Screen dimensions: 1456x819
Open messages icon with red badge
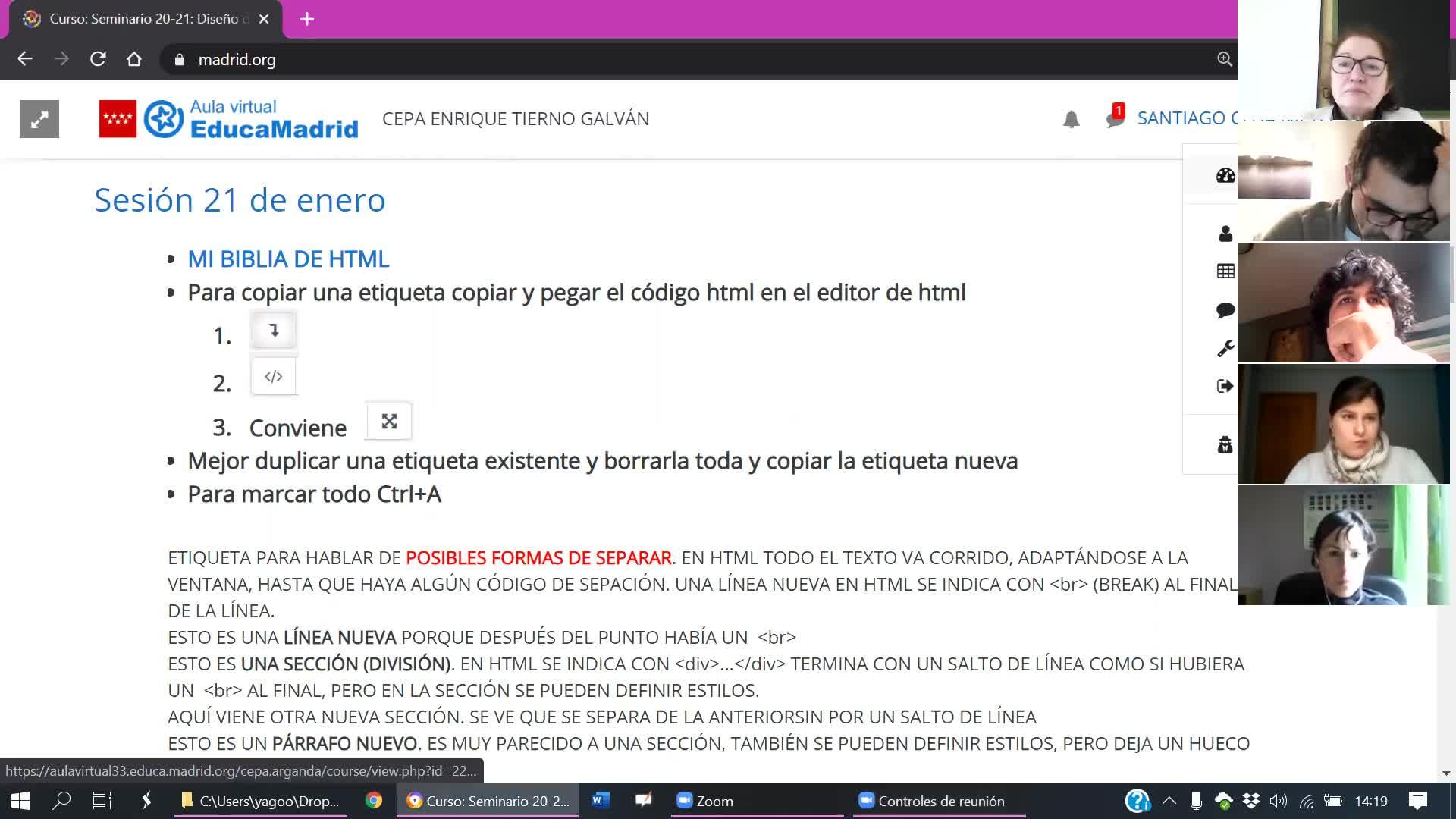point(1114,118)
